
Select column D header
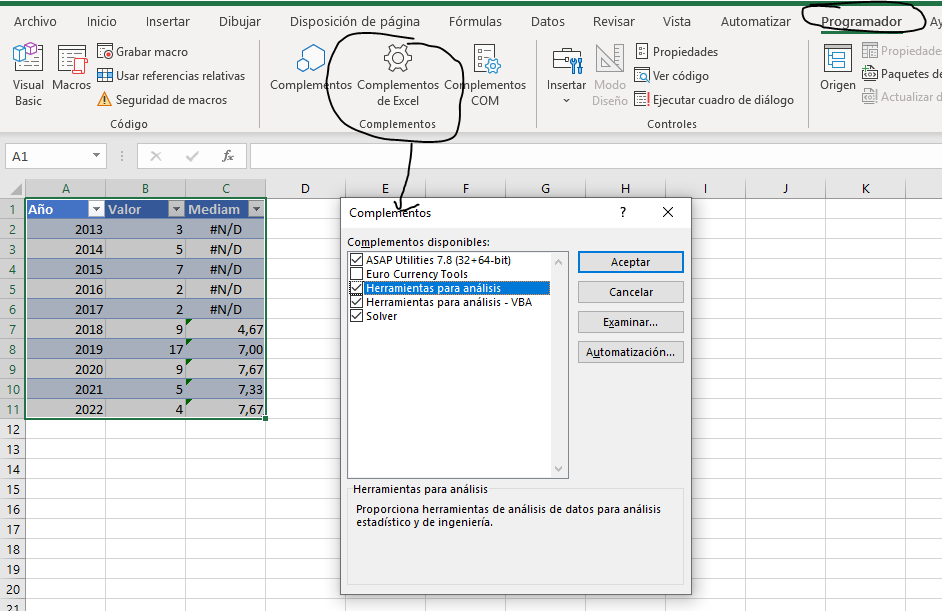[305, 189]
